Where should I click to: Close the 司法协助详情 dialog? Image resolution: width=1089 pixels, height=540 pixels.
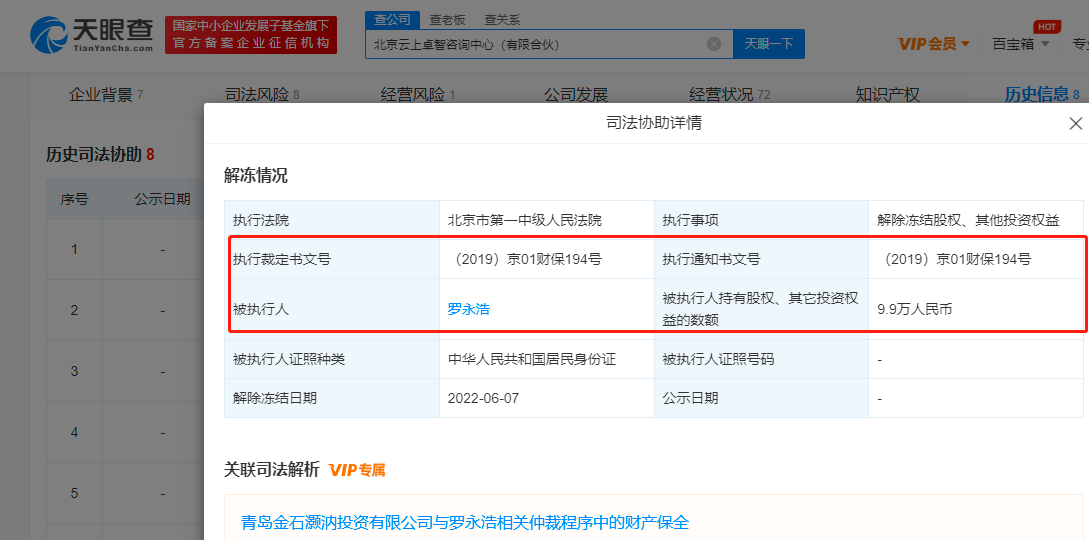[1075, 124]
